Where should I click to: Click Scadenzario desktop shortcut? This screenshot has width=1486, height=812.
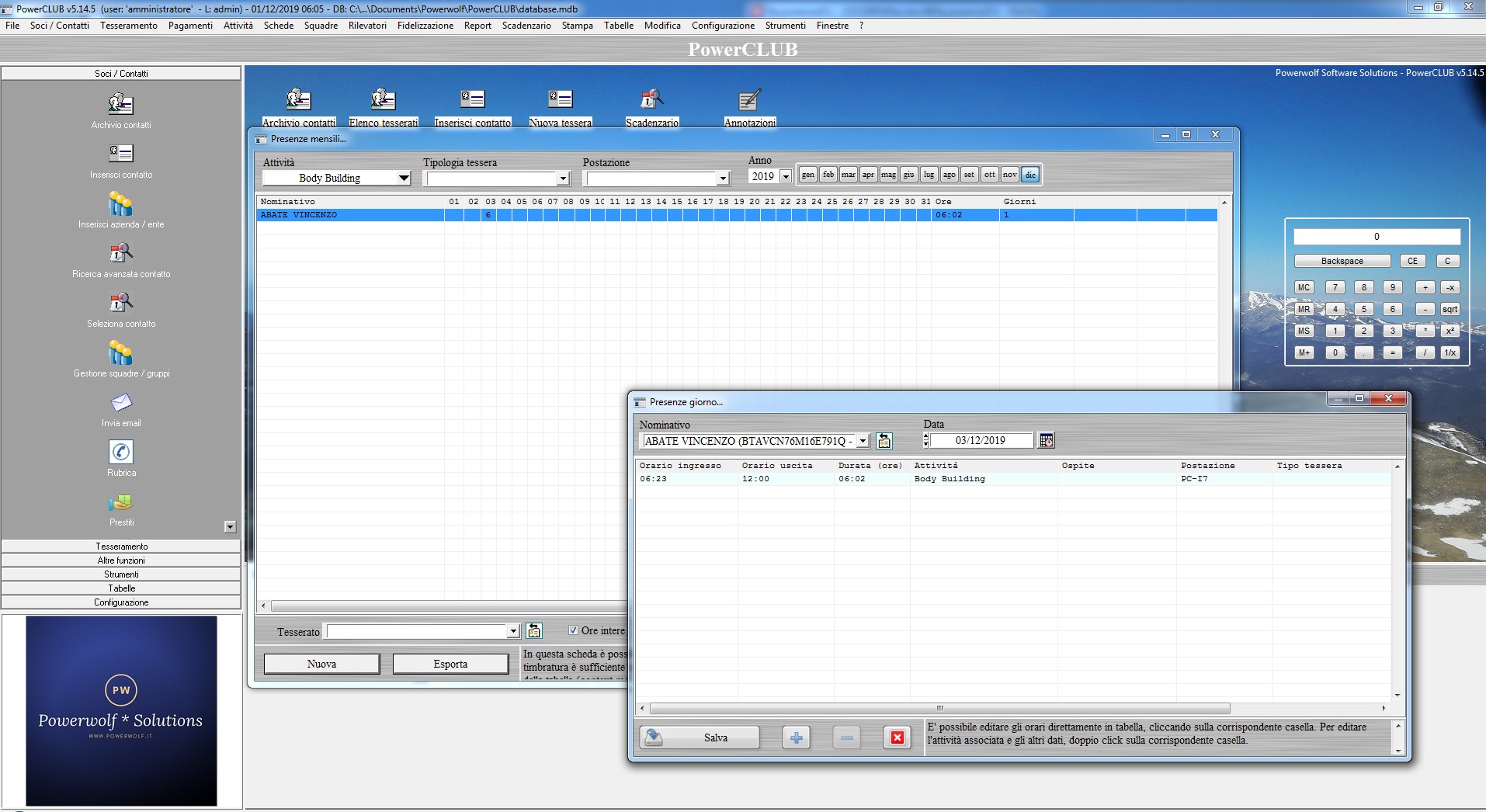[652, 107]
